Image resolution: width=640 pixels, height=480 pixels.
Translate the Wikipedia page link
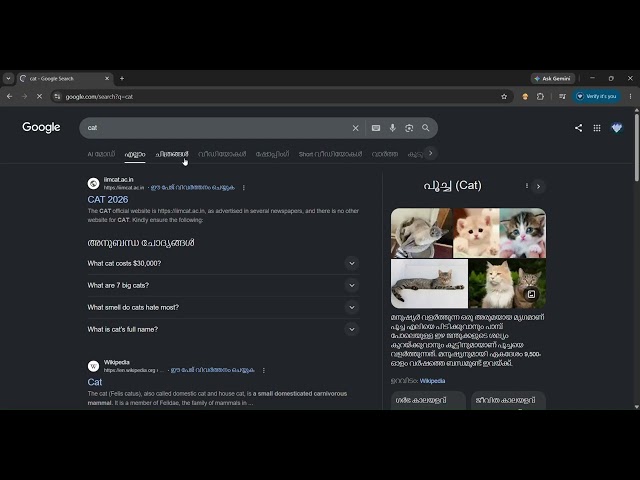click(x=213, y=370)
